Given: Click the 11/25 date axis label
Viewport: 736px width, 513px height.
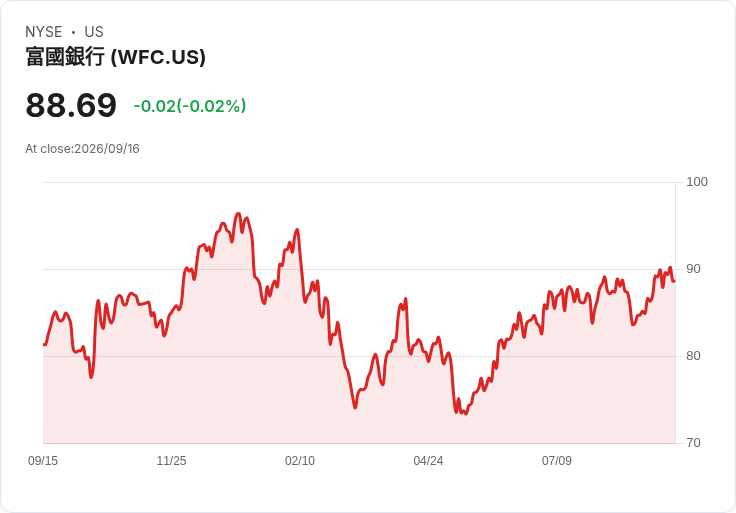Looking at the screenshot, I should tap(171, 461).
